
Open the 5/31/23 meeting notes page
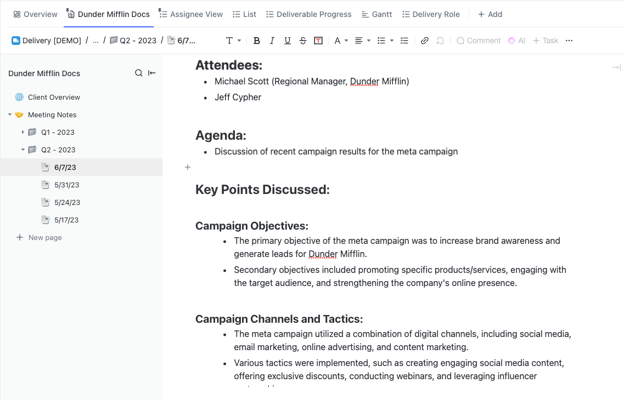[x=67, y=185]
